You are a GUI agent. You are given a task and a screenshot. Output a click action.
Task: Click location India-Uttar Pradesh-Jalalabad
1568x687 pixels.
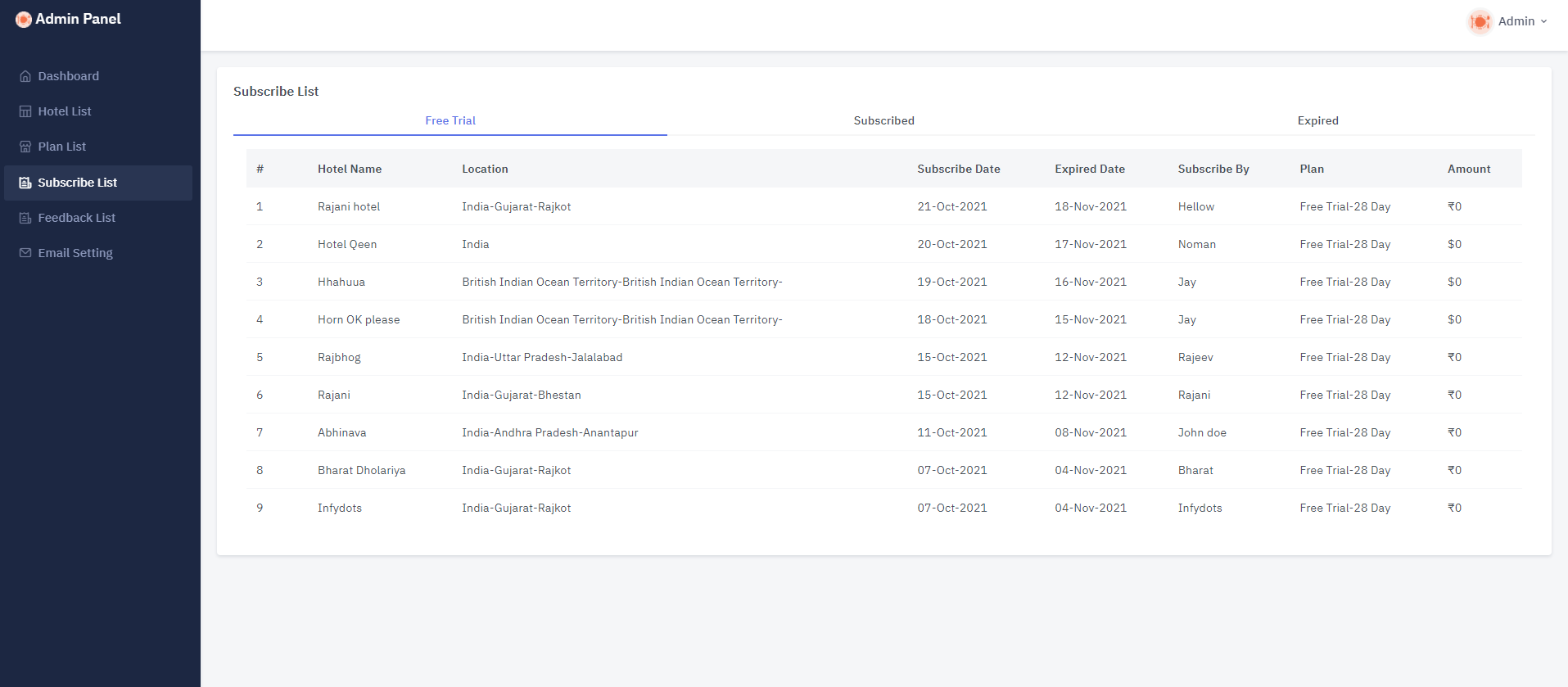click(542, 357)
